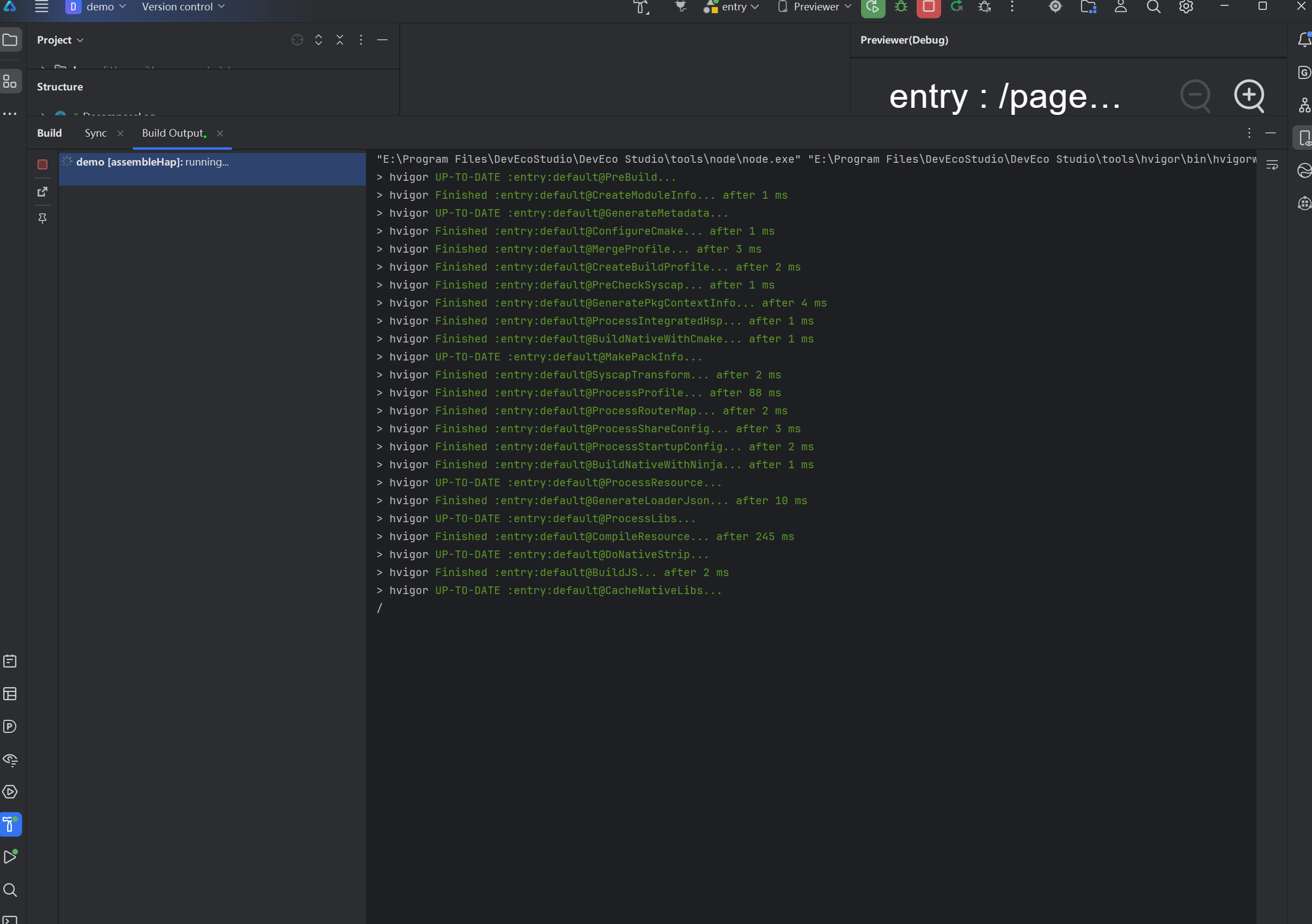Open the Terminal tool window in left sidebar
This screenshot has height=924, width=1312.
(10, 920)
